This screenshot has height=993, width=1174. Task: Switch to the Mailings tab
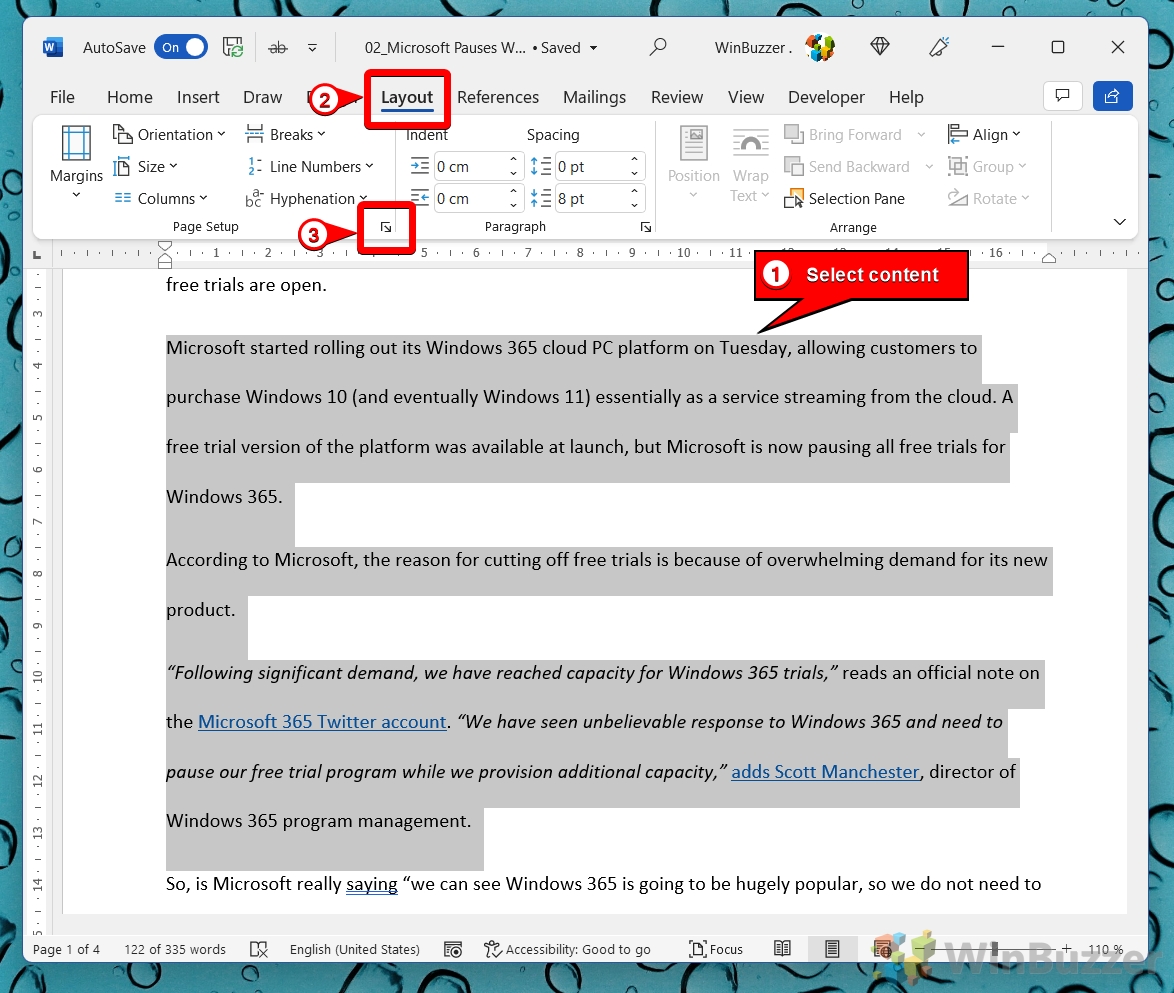(x=594, y=97)
